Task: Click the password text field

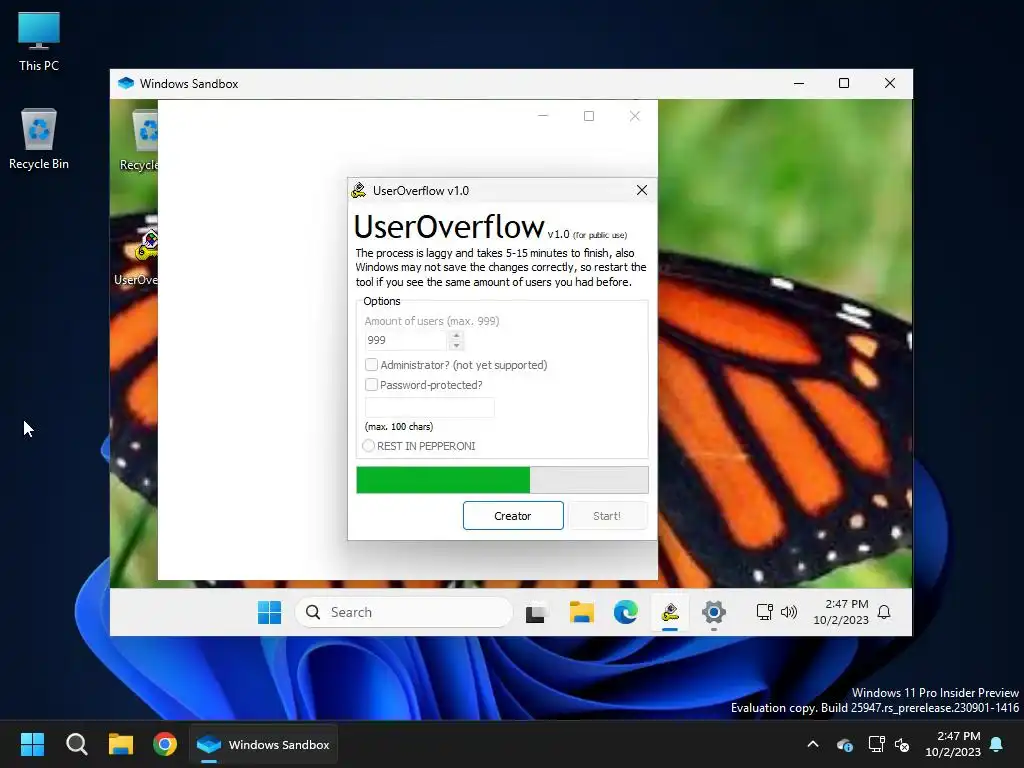Action: click(x=429, y=408)
